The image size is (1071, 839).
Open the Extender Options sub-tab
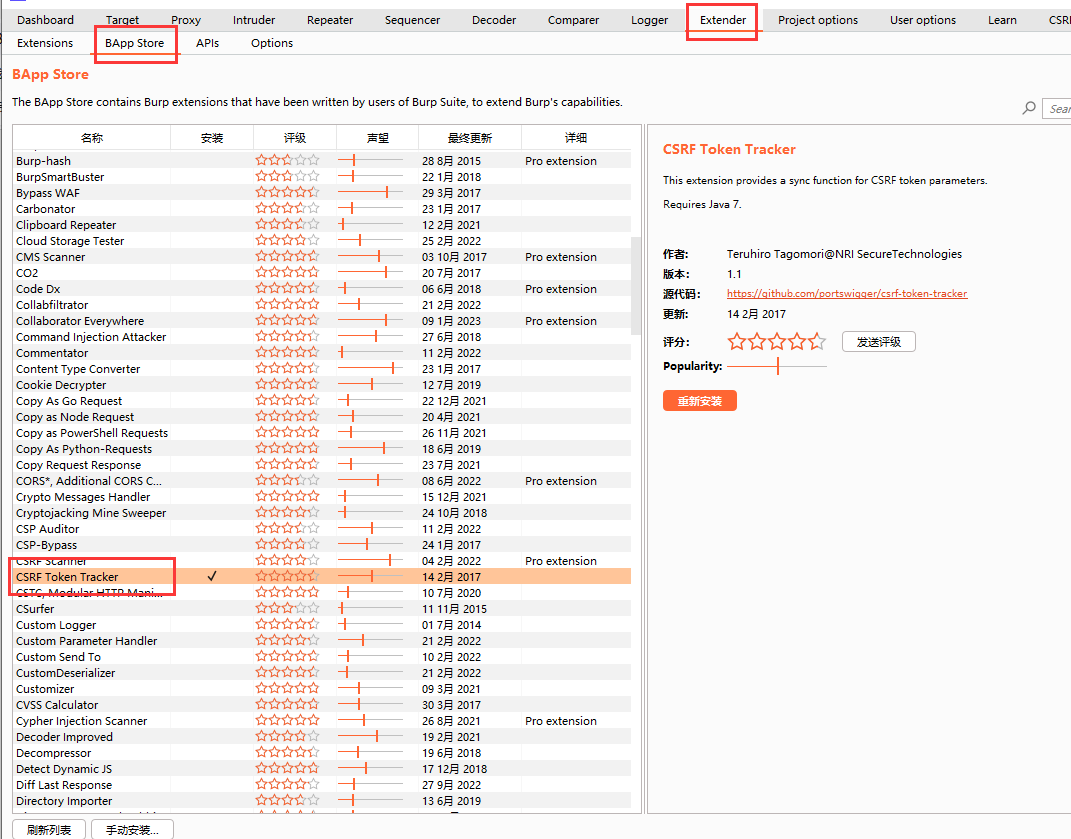[272, 43]
